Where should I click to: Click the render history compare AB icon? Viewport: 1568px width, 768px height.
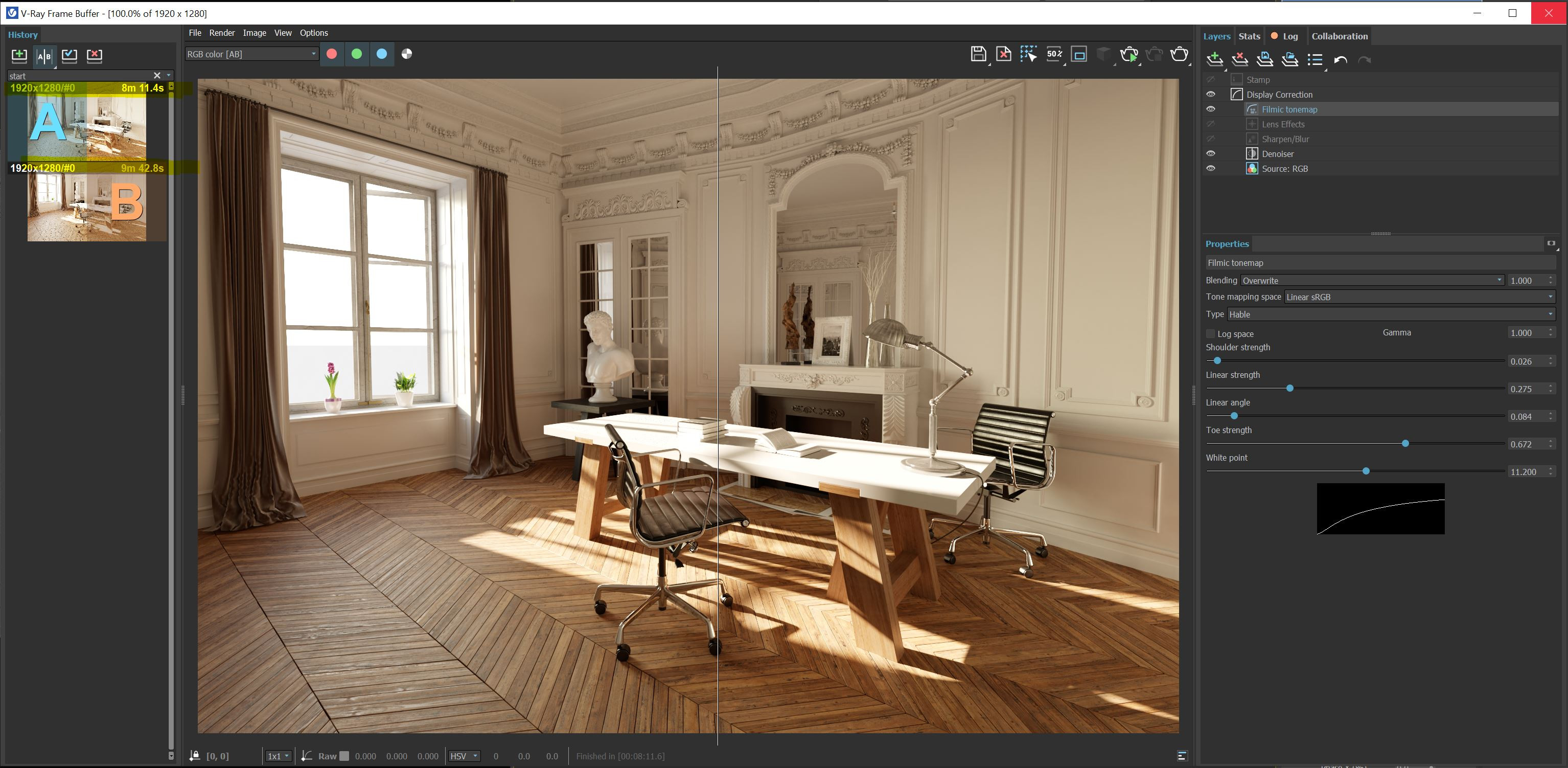44,56
